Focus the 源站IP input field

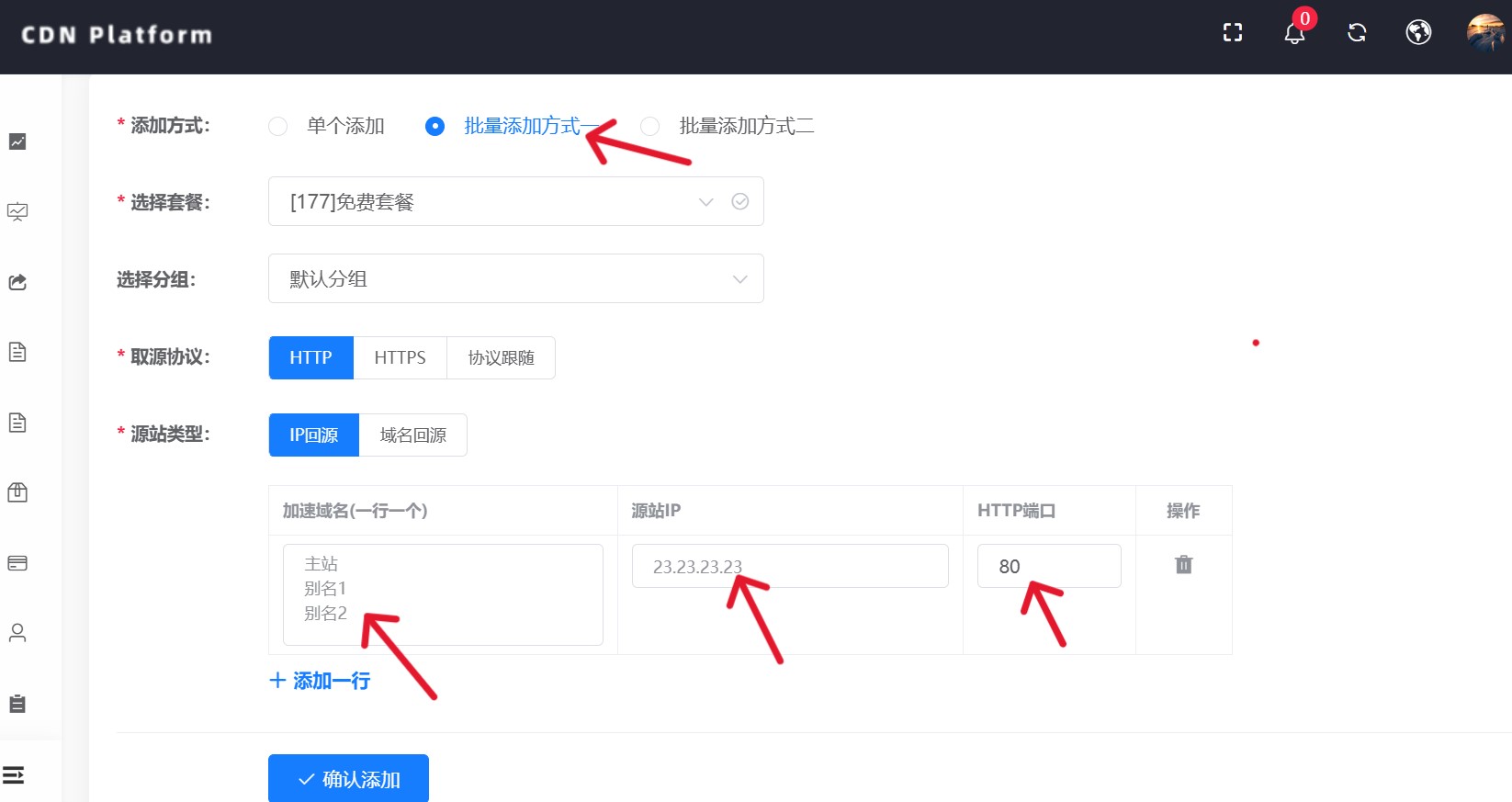click(x=790, y=566)
